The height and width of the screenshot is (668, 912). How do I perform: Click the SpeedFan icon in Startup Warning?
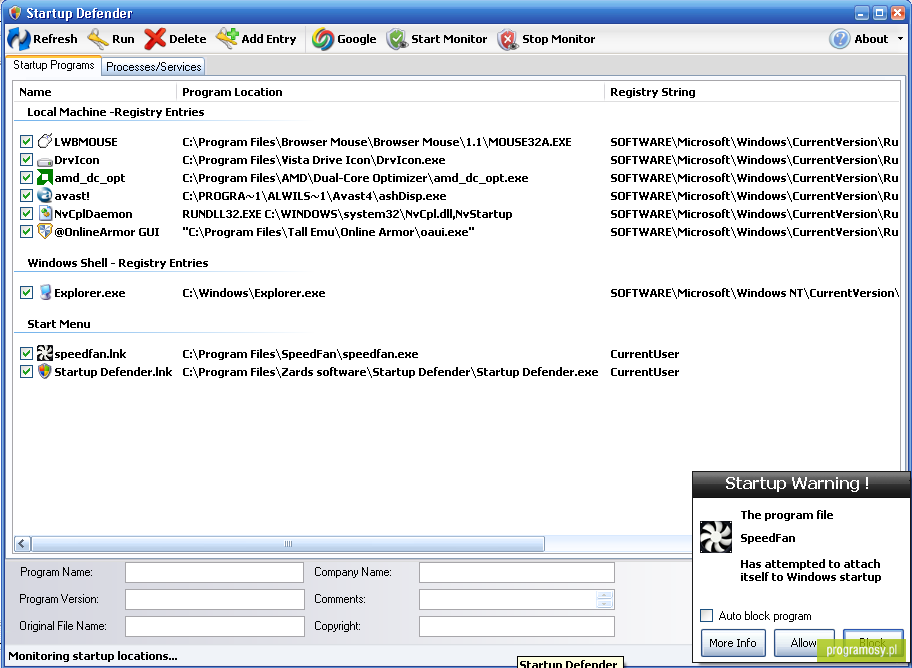click(716, 536)
